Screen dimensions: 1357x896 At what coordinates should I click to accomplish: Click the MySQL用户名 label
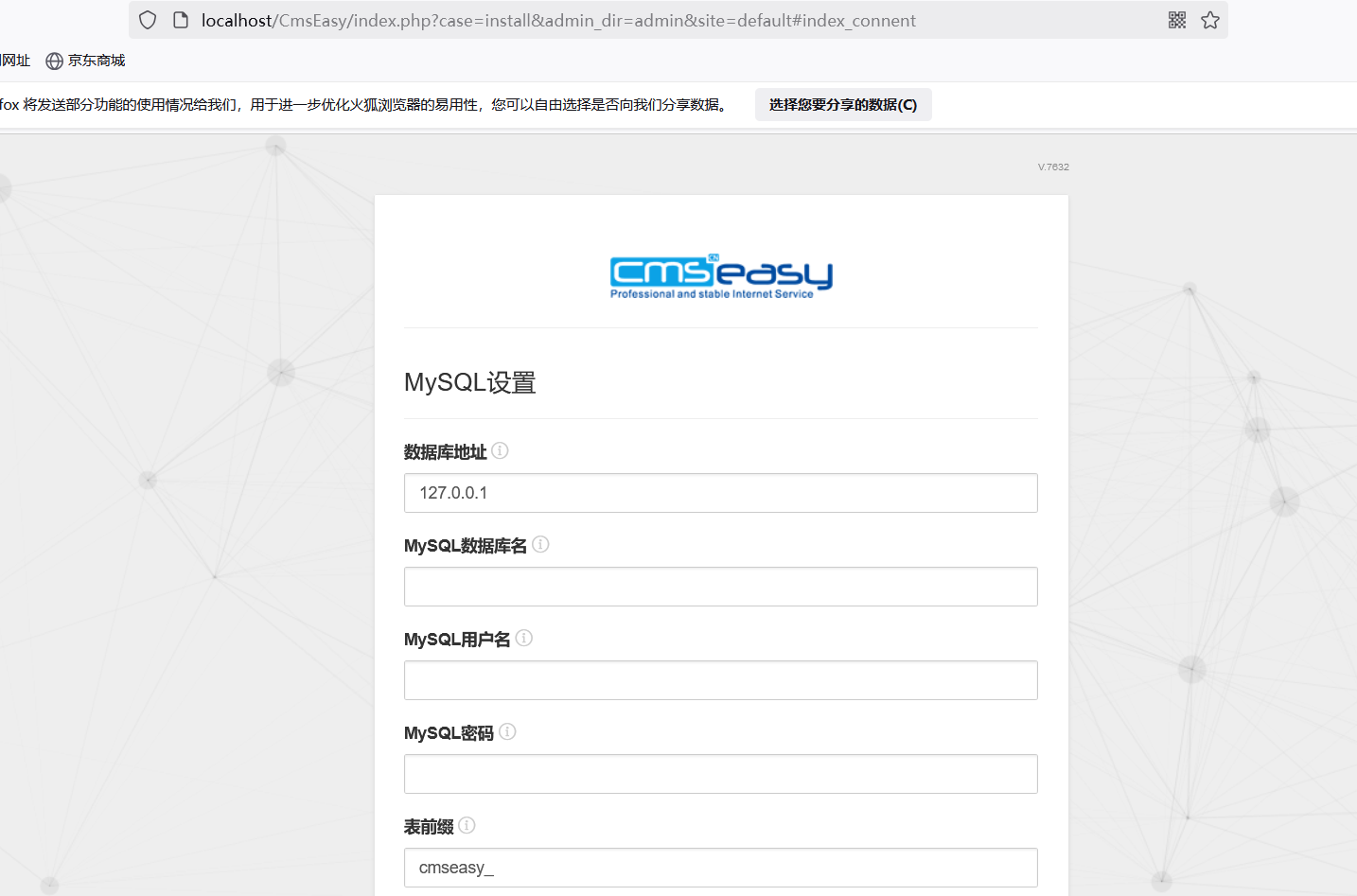457,640
